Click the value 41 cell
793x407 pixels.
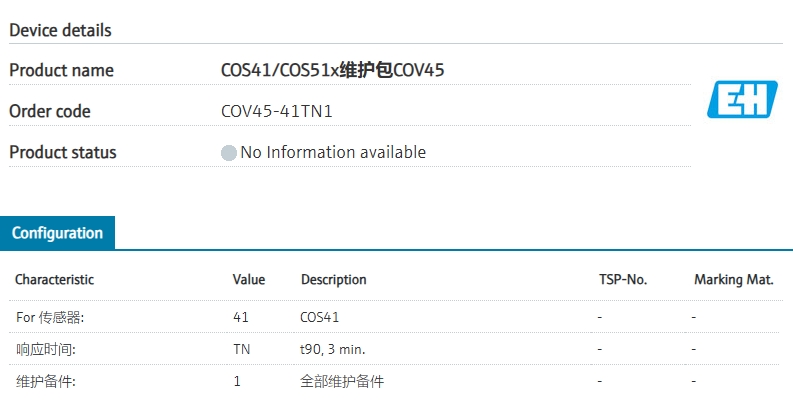click(x=241, y=317)
